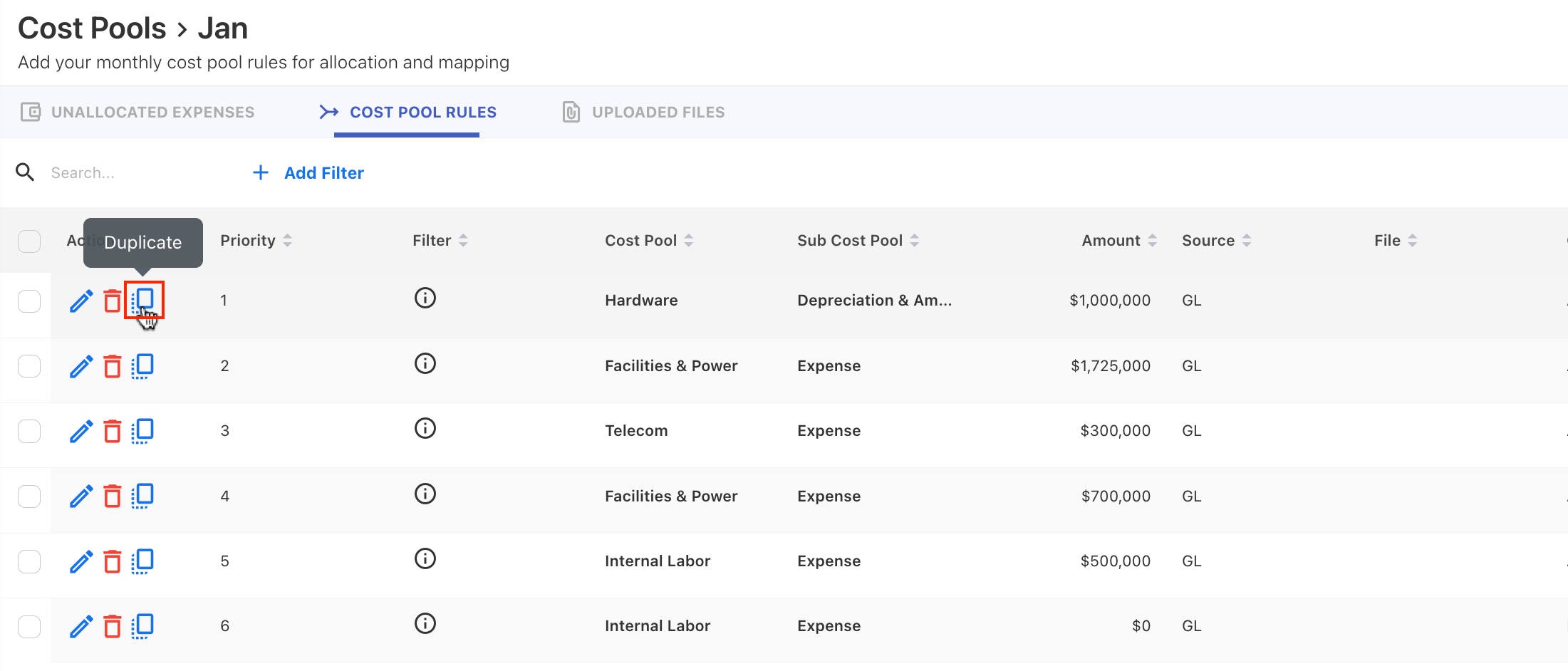Click the $0 amount cell
Image resolution: width=1568 pixels, height=671 pixels.
1141,626
